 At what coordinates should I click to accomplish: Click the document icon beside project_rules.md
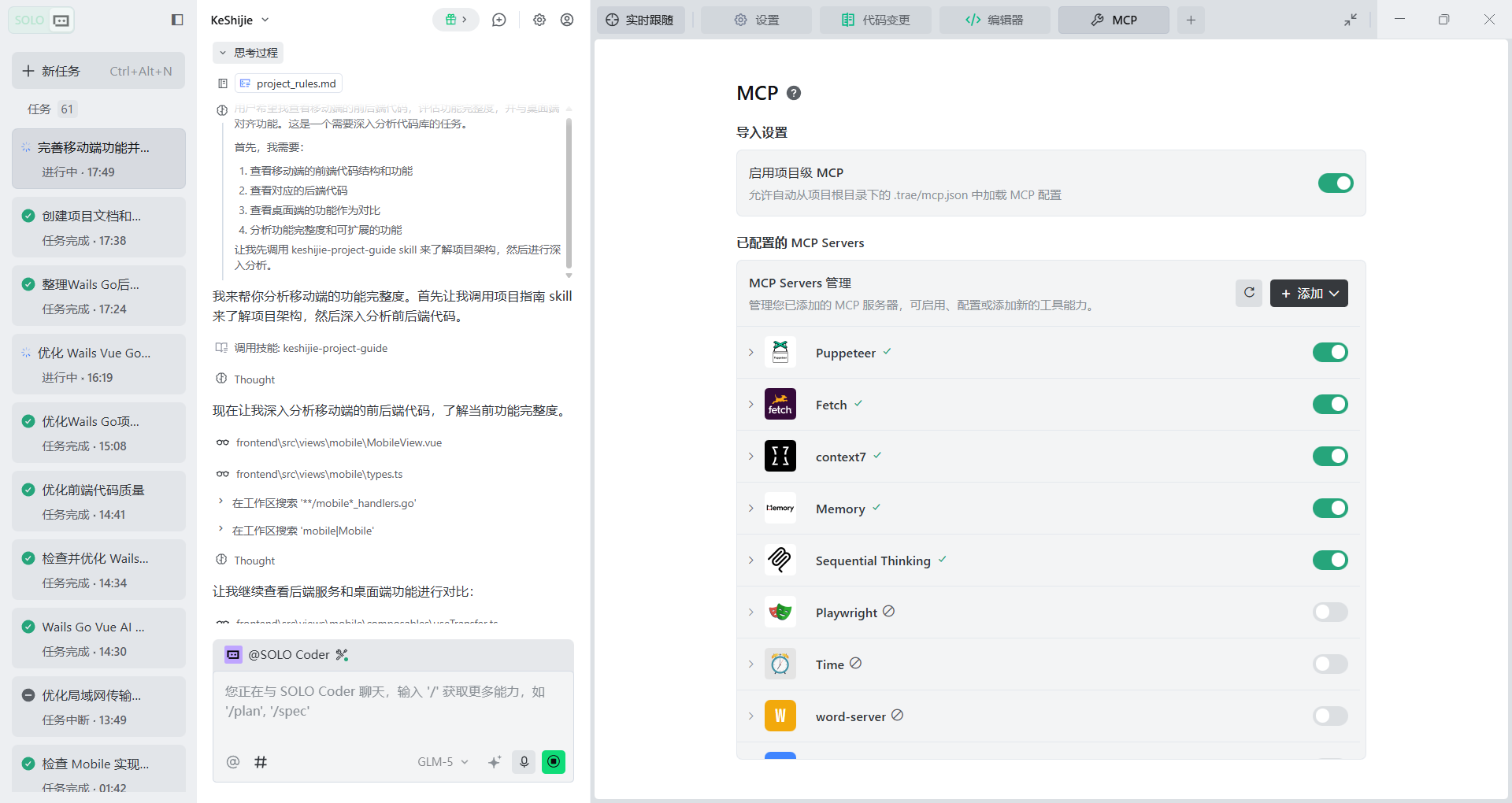[x=223, y=83]
